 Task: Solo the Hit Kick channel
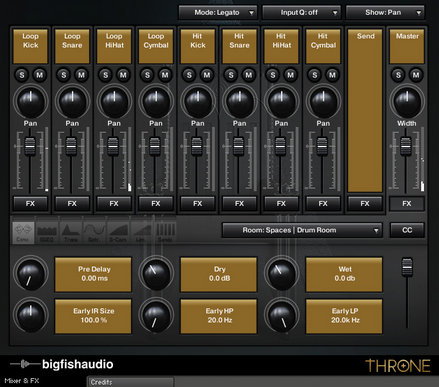click(189, 75)
